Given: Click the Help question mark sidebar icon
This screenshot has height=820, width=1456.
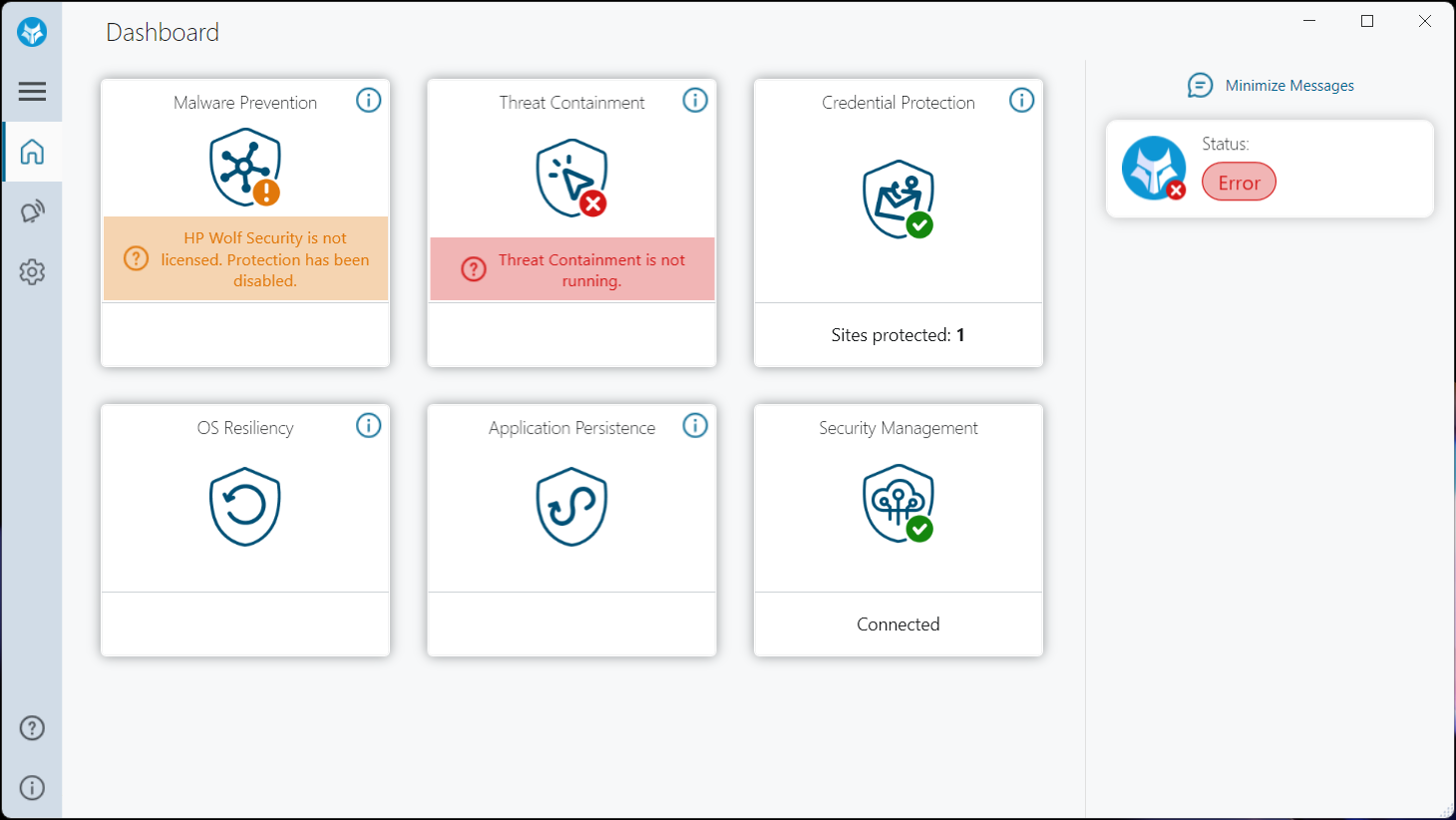Looking at the screenshot, I should [32, 728].
